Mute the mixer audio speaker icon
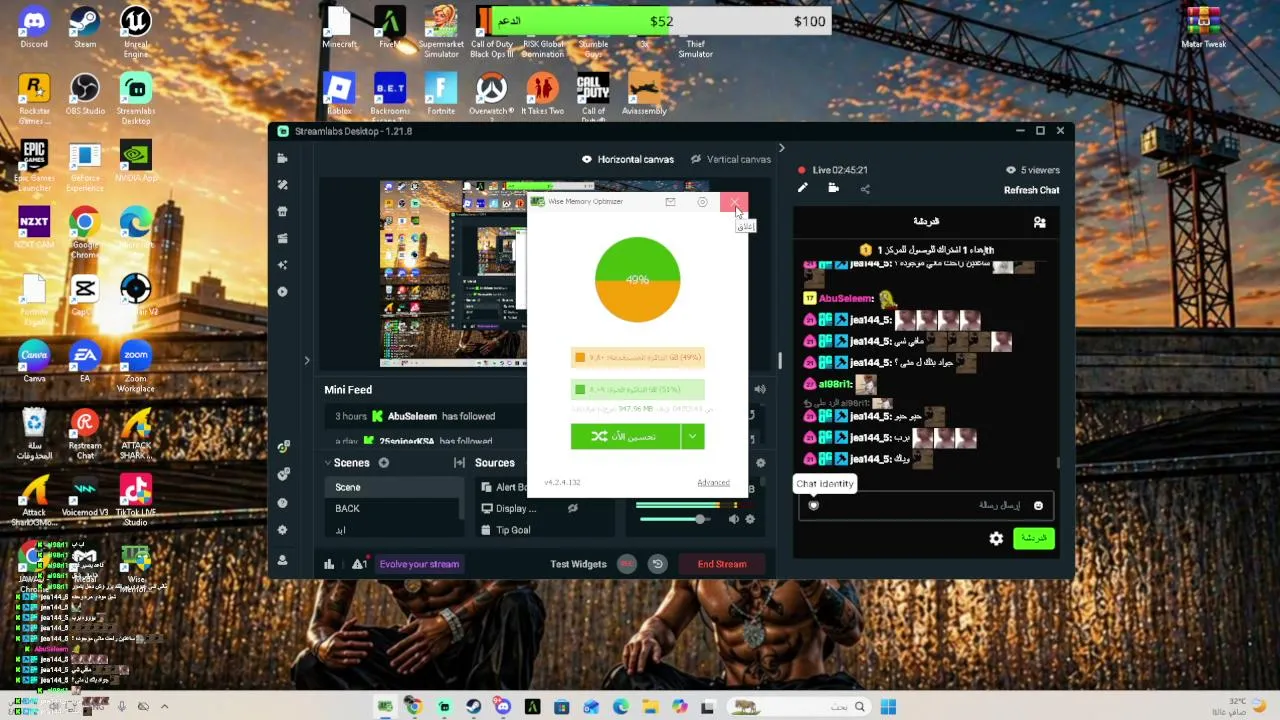 point(734,519)
